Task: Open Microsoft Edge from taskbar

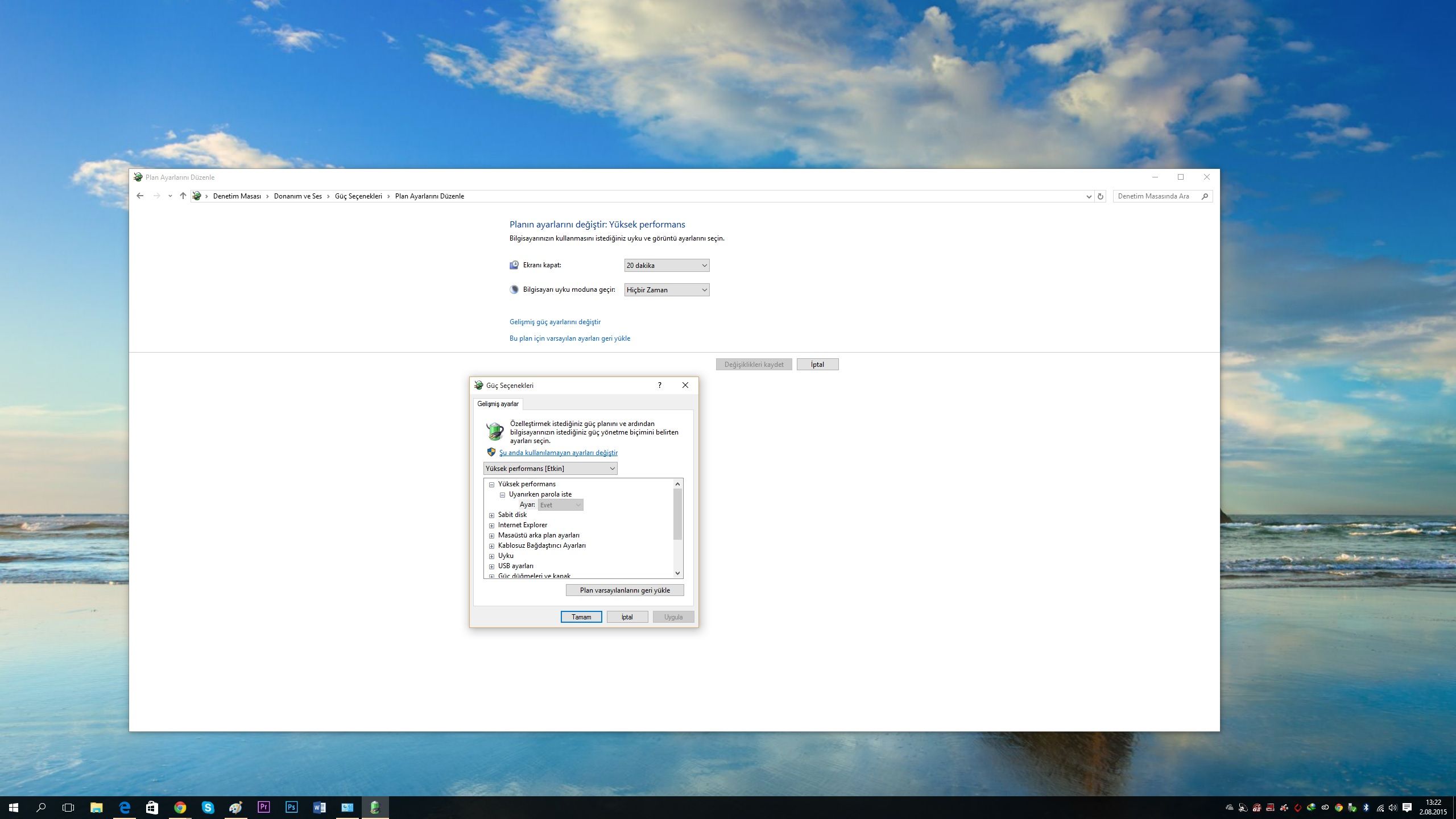Action: 125,807
